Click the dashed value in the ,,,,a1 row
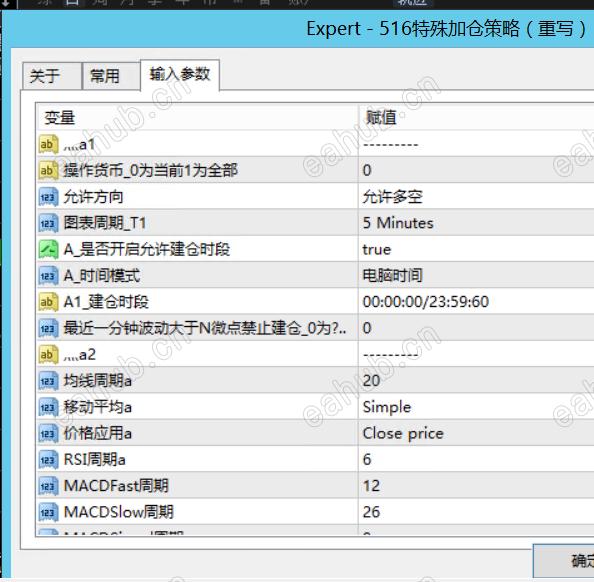Viewport: 594px width, 582px height. point(391,145)
